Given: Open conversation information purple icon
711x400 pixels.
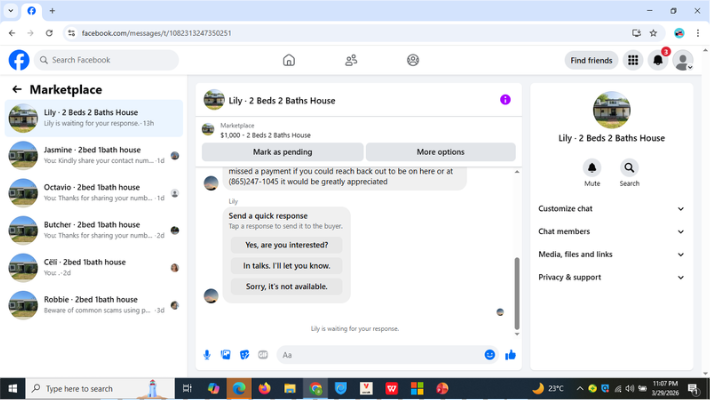Looking at the screenshot, I should [505, 100].
